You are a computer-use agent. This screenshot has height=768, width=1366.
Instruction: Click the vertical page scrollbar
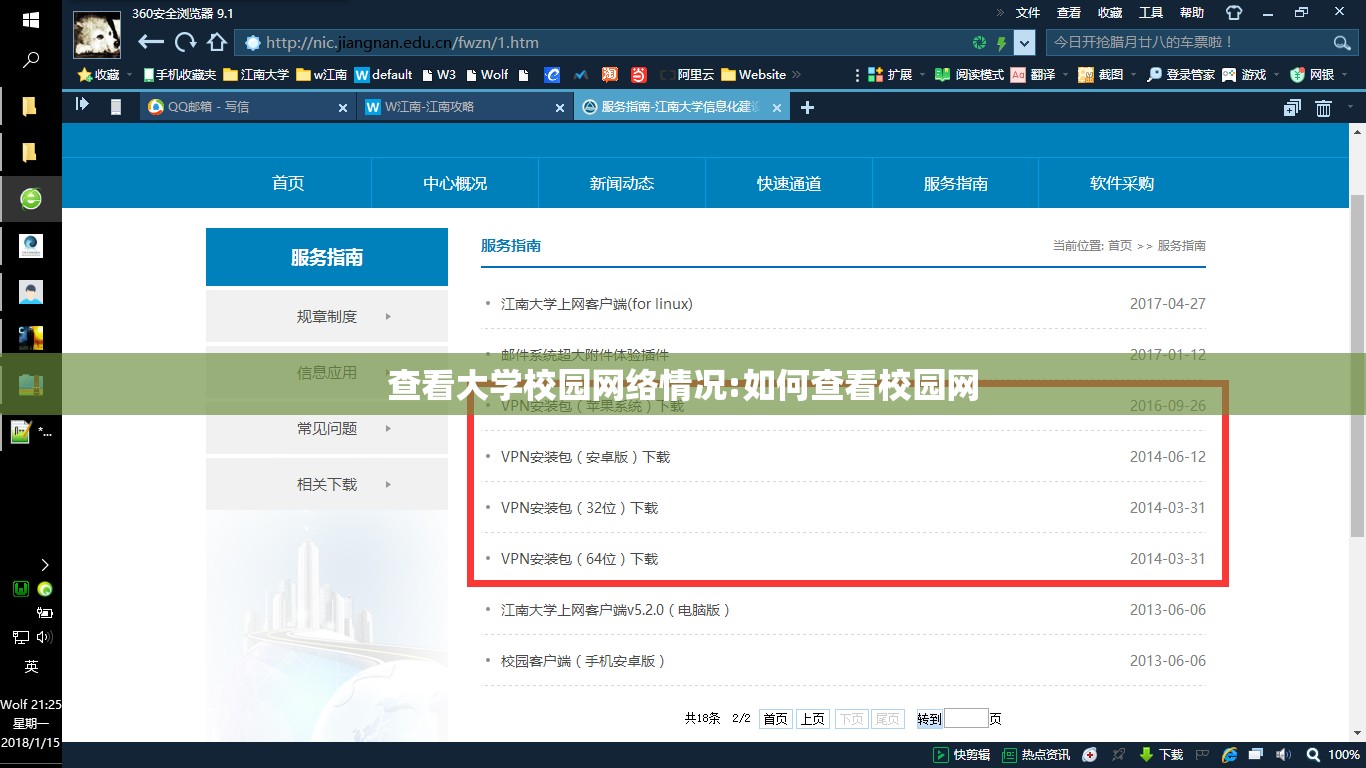pyautogui.click(x=1357, y=365)
